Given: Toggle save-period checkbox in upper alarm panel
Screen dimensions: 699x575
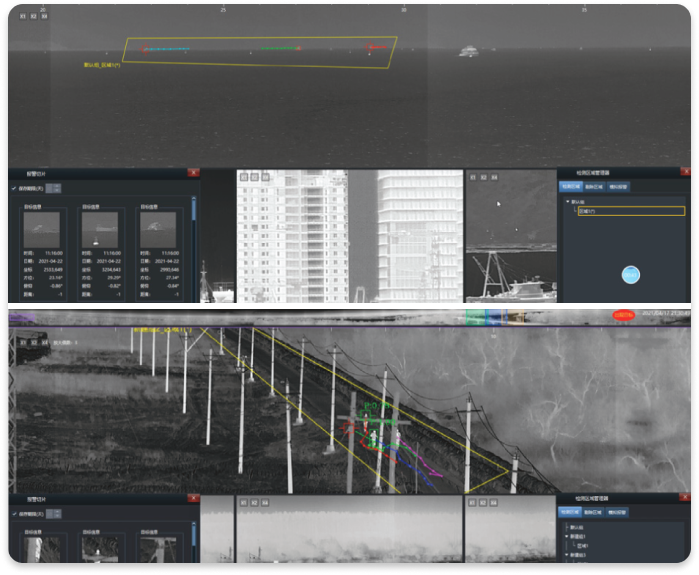Looking at the screenshot, I should click(14, 187).
